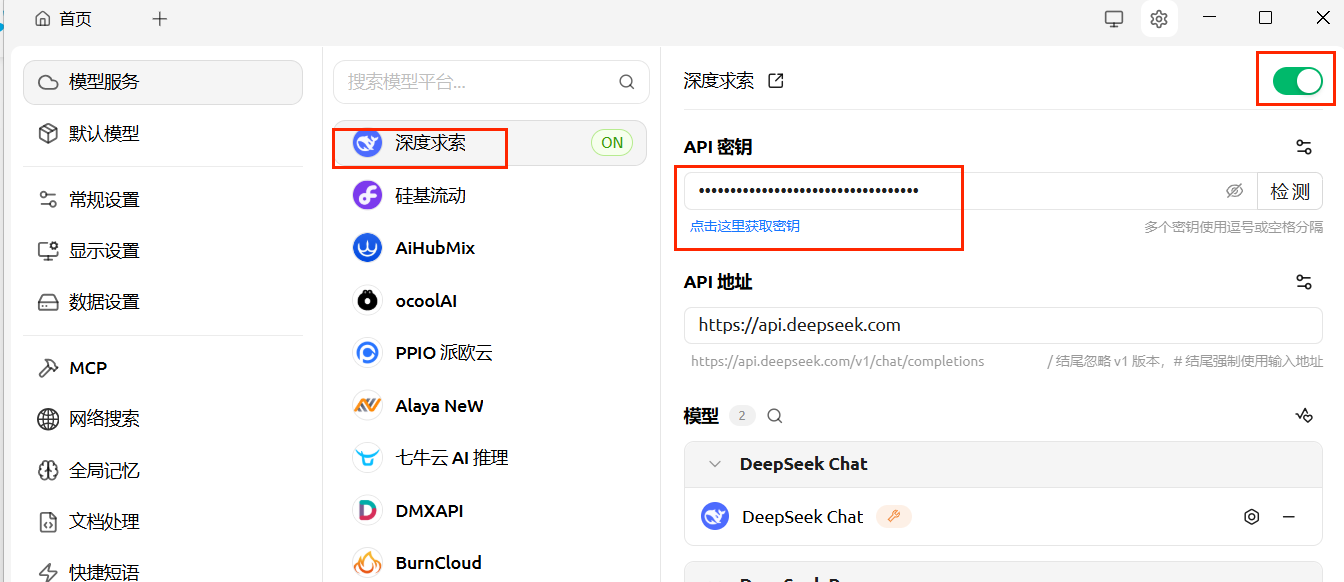Image resolution: width=1344 pixels, height=582 pixels.
Task: Open 显示设置 settings section
Action: pyautogui.click(x=163, y=250)
